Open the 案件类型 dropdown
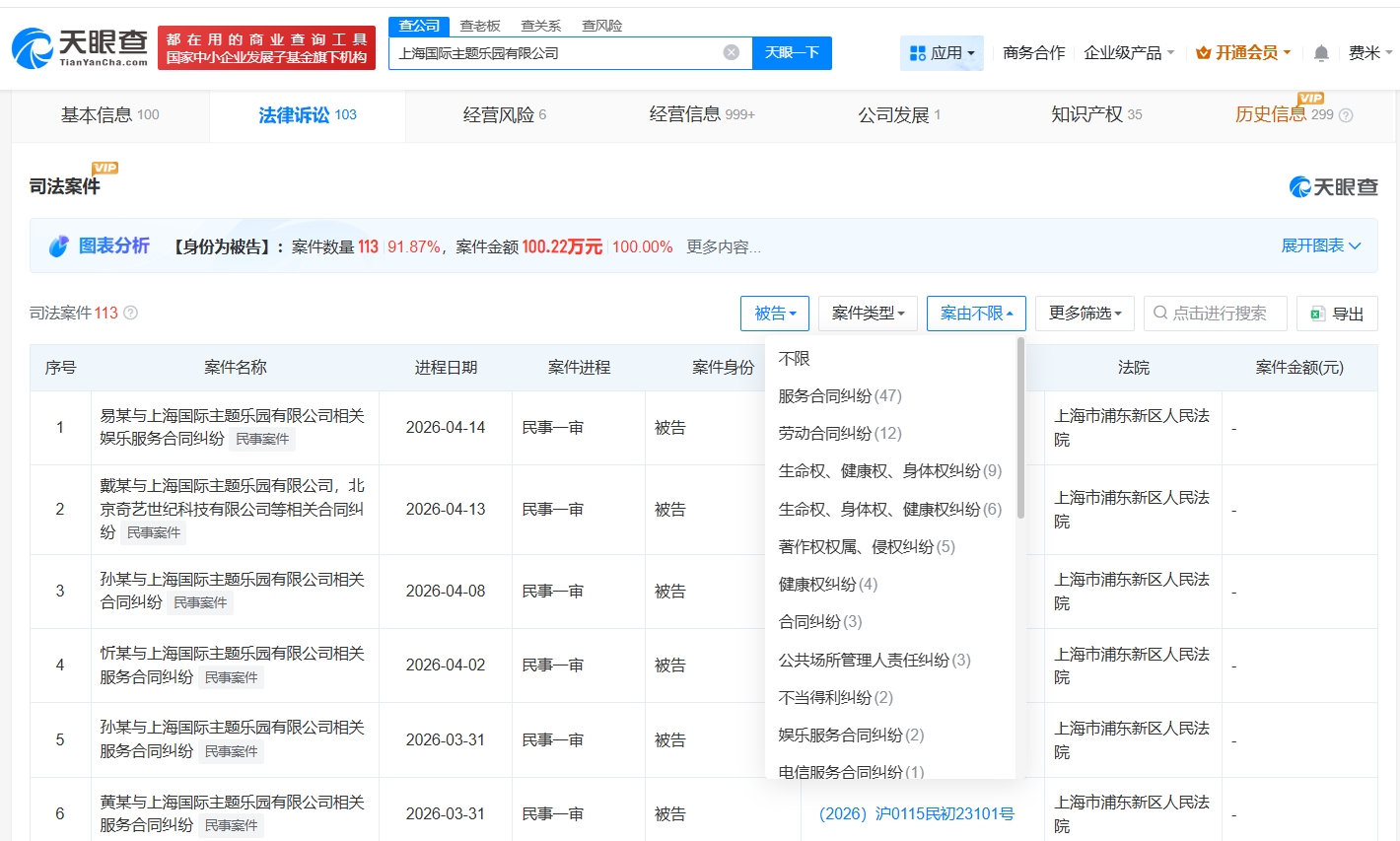Image resolution: width=1400 pixels, height=841 pixels. [x=868, y=314]
